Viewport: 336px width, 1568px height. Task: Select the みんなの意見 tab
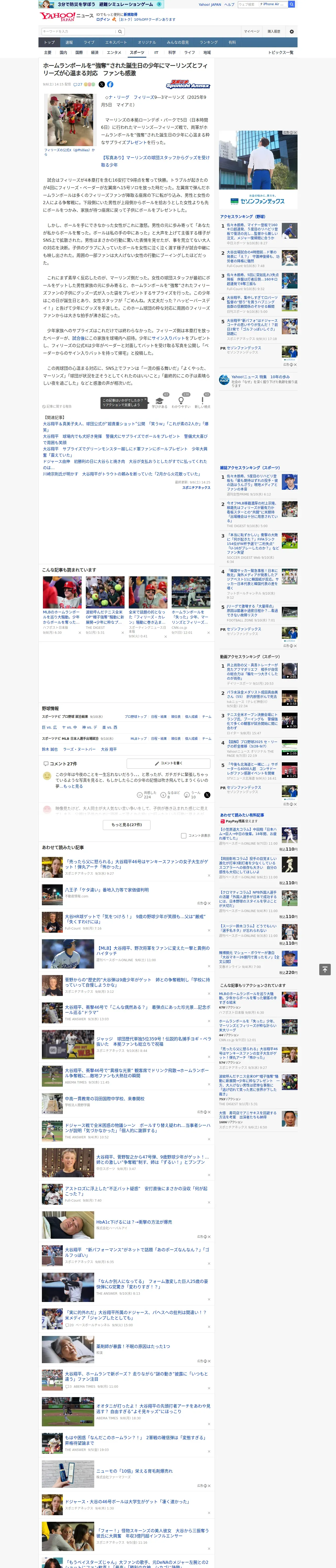177,42
